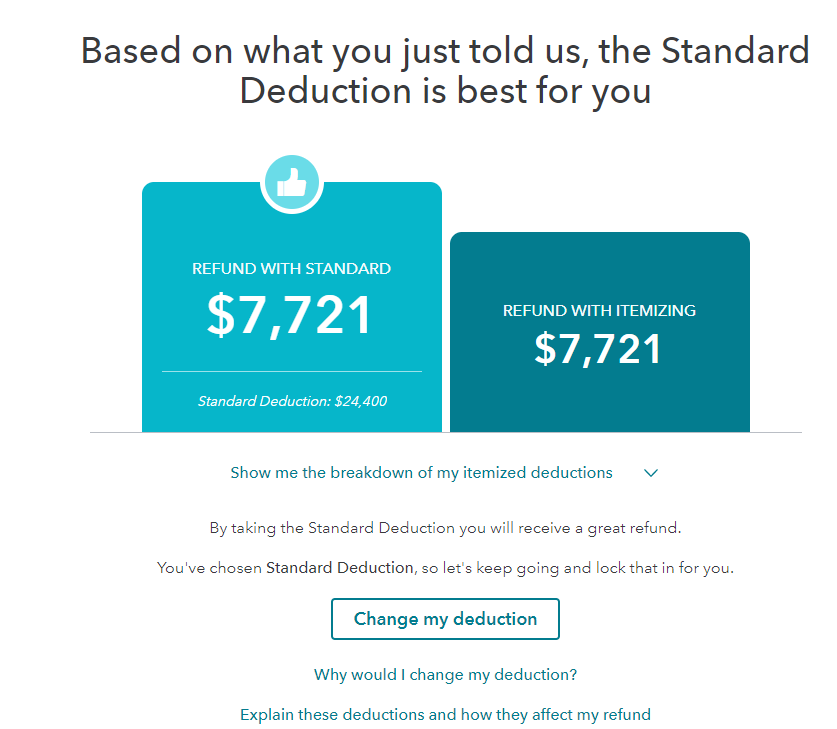Click the REFUND WITH STANDARD heading
Viewport: 837px width, 729px height.
click(291, 268)
